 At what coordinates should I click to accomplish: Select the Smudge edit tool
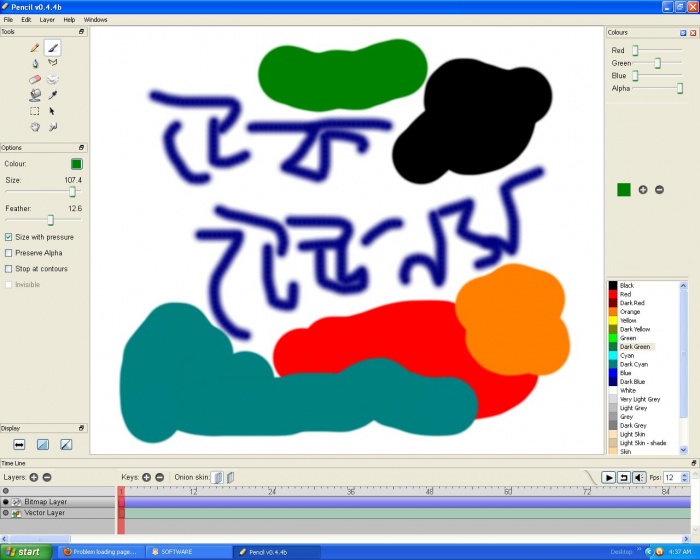tap(53, 127)
